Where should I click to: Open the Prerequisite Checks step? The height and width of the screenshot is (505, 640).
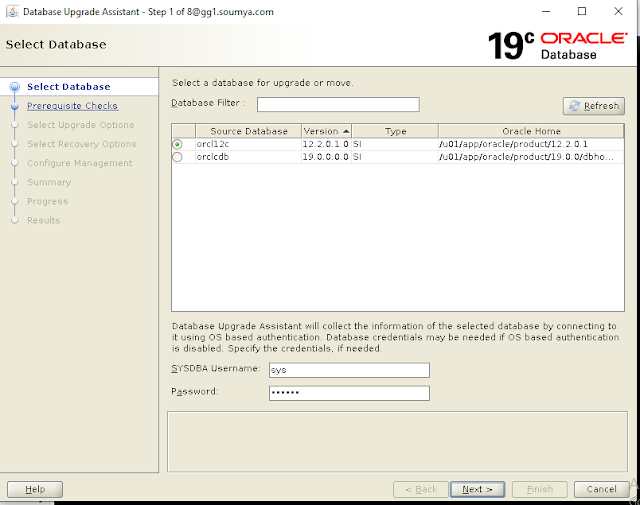coord(72,106)
